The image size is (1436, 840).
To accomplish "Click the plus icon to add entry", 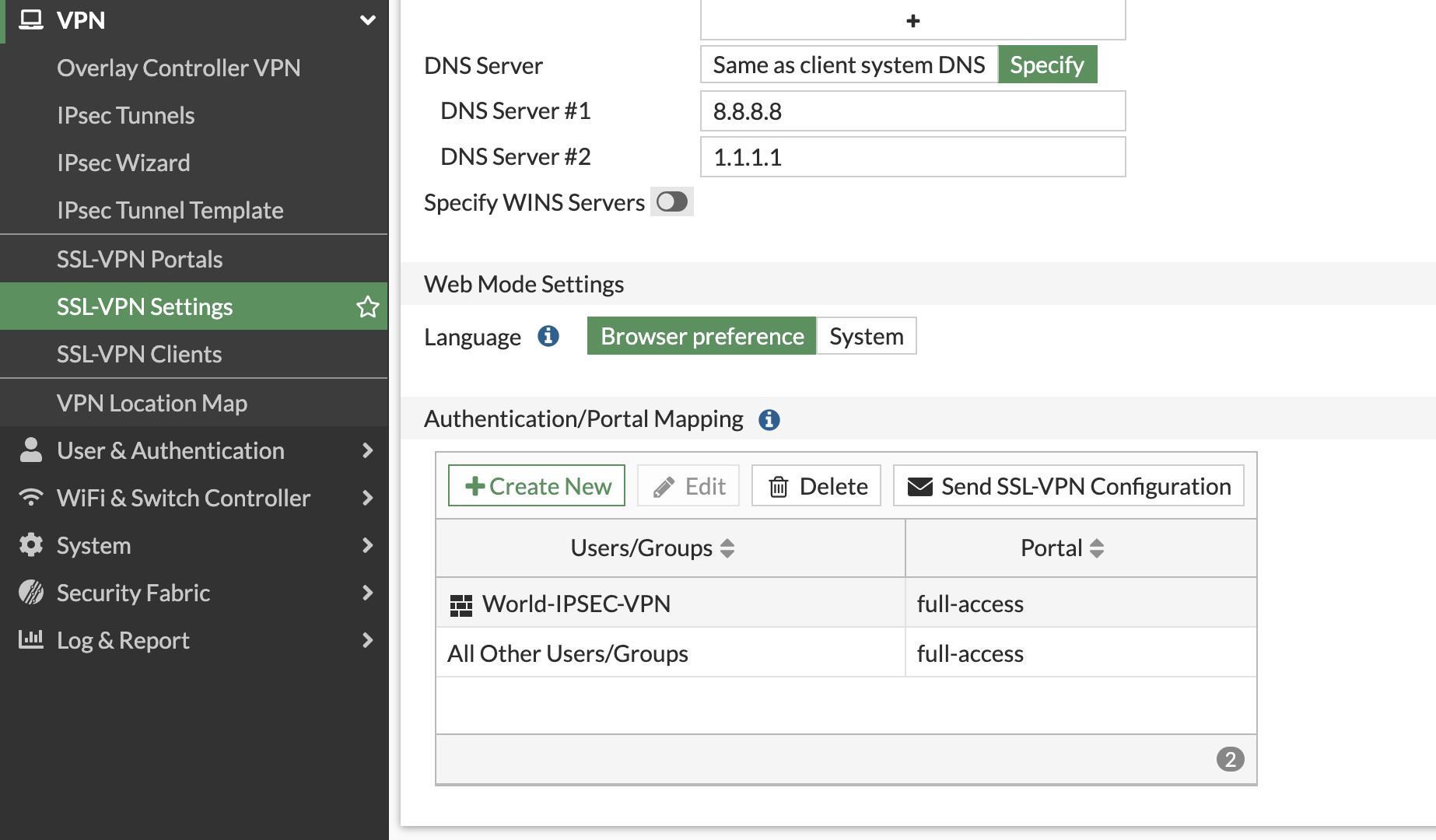I will click(x=912, y=21).
